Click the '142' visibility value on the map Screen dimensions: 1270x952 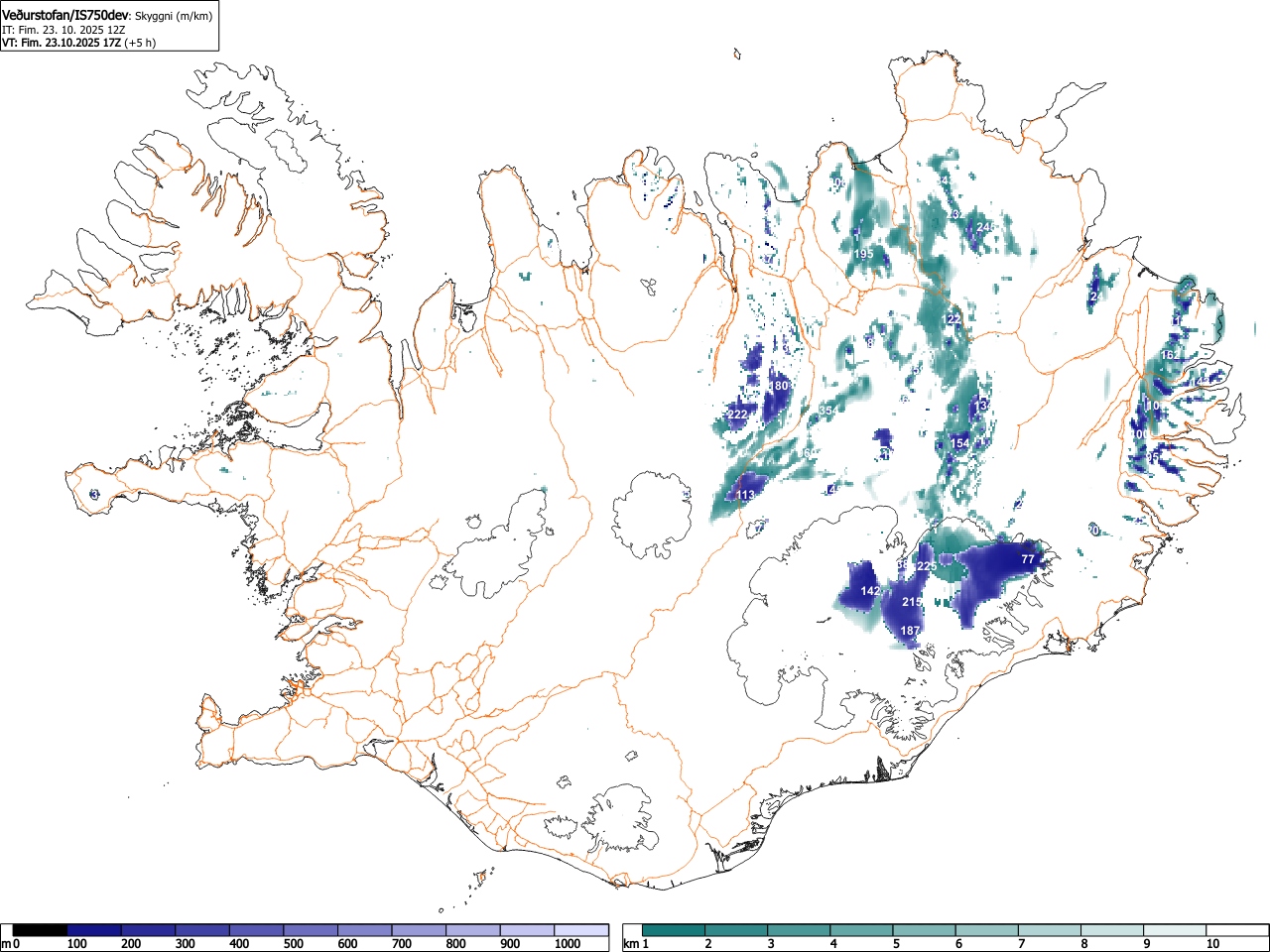pyautogui.click(x=870, y=591)
